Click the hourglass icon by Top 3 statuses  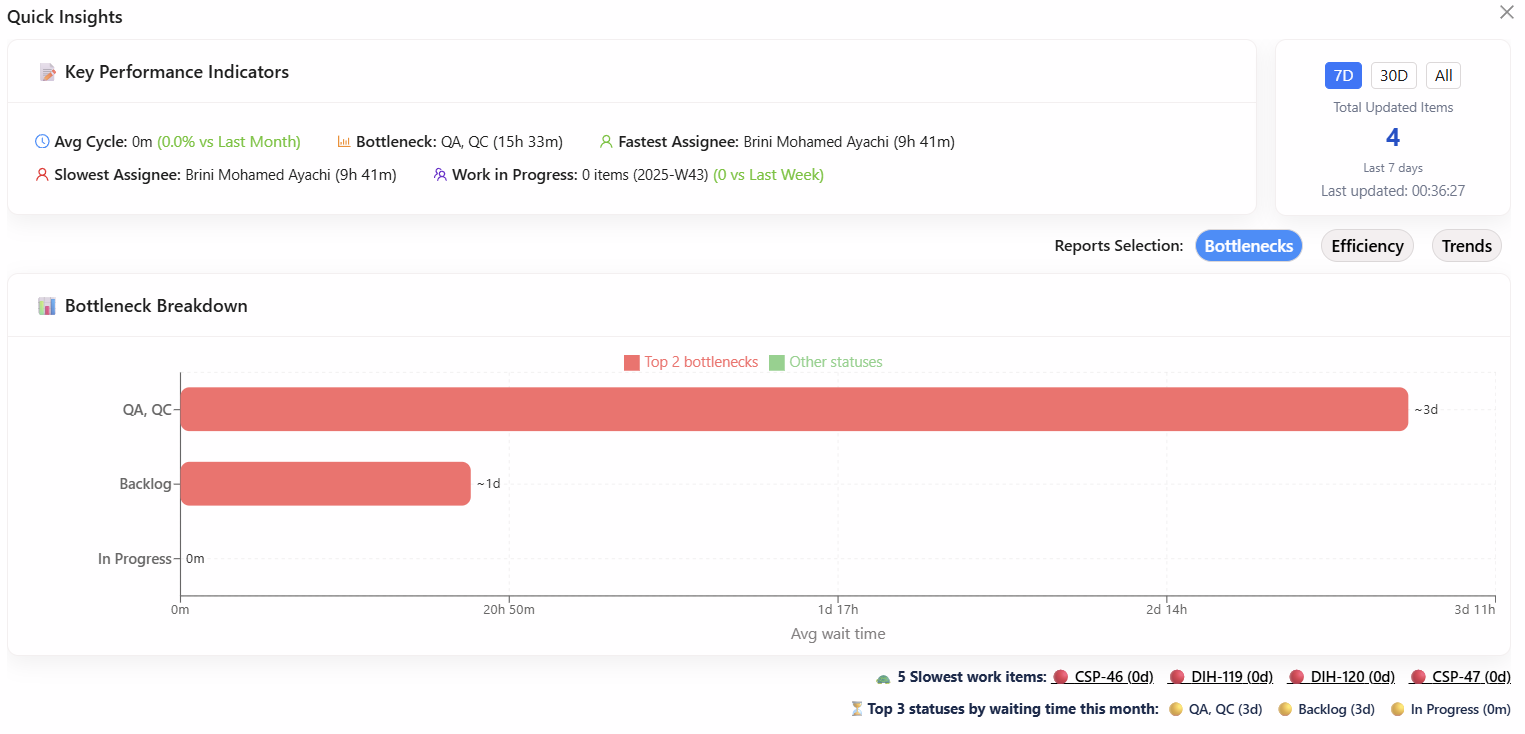click(x=856, y=709)
